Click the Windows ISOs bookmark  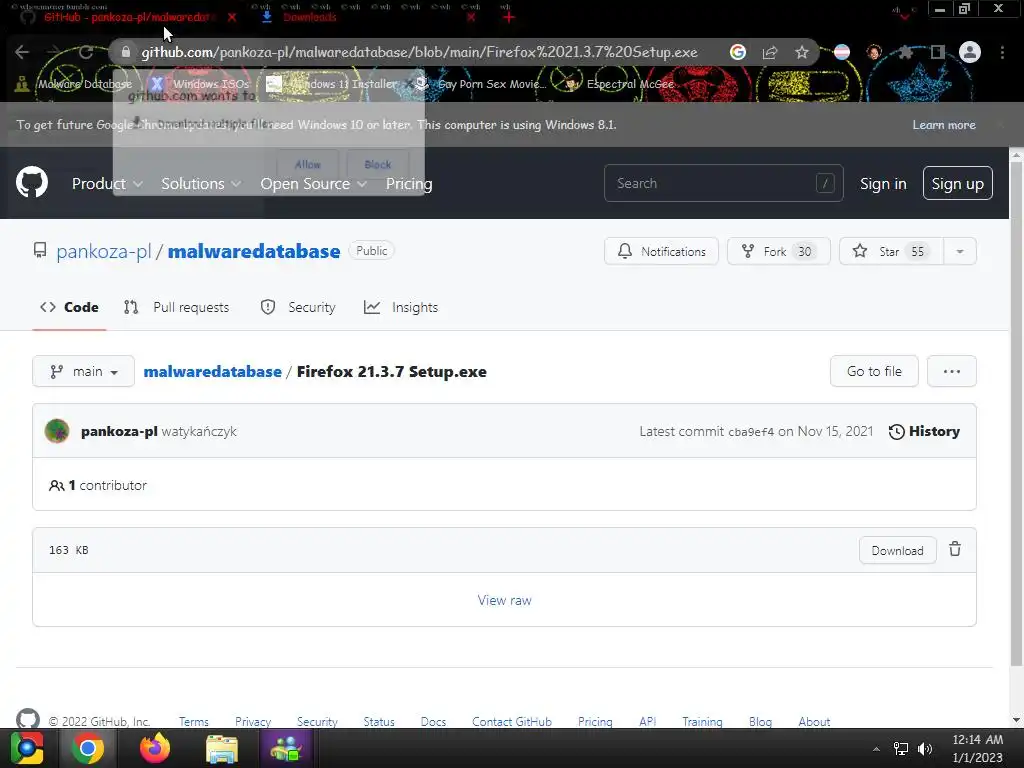(199, 84)
